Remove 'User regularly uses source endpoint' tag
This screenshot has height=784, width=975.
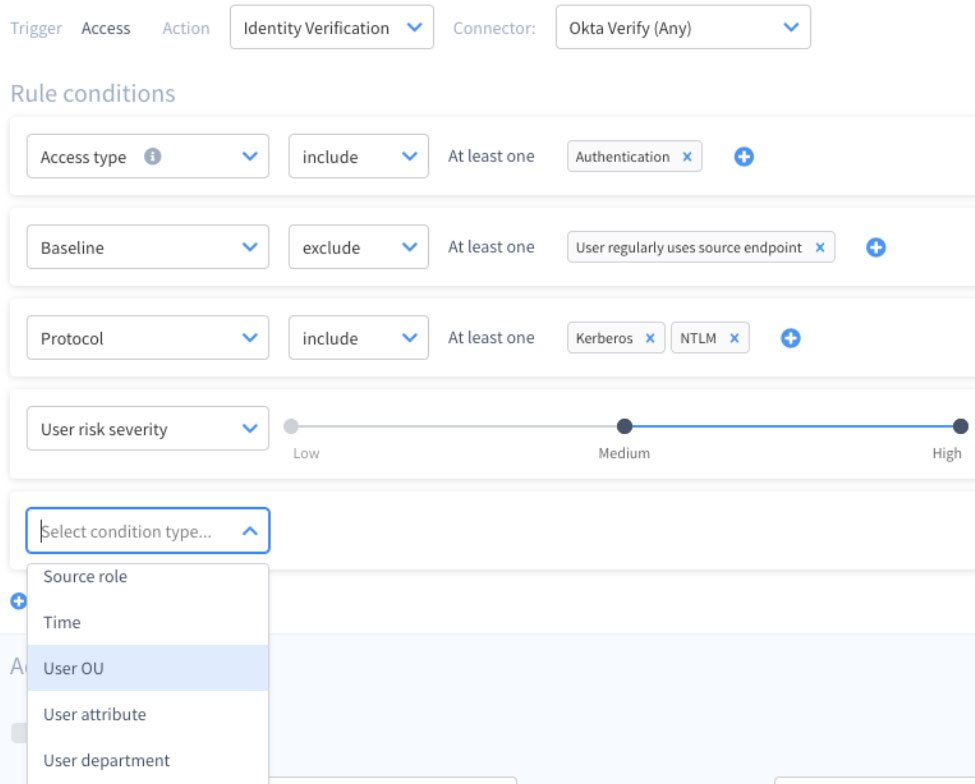click(x=820, y=248)
